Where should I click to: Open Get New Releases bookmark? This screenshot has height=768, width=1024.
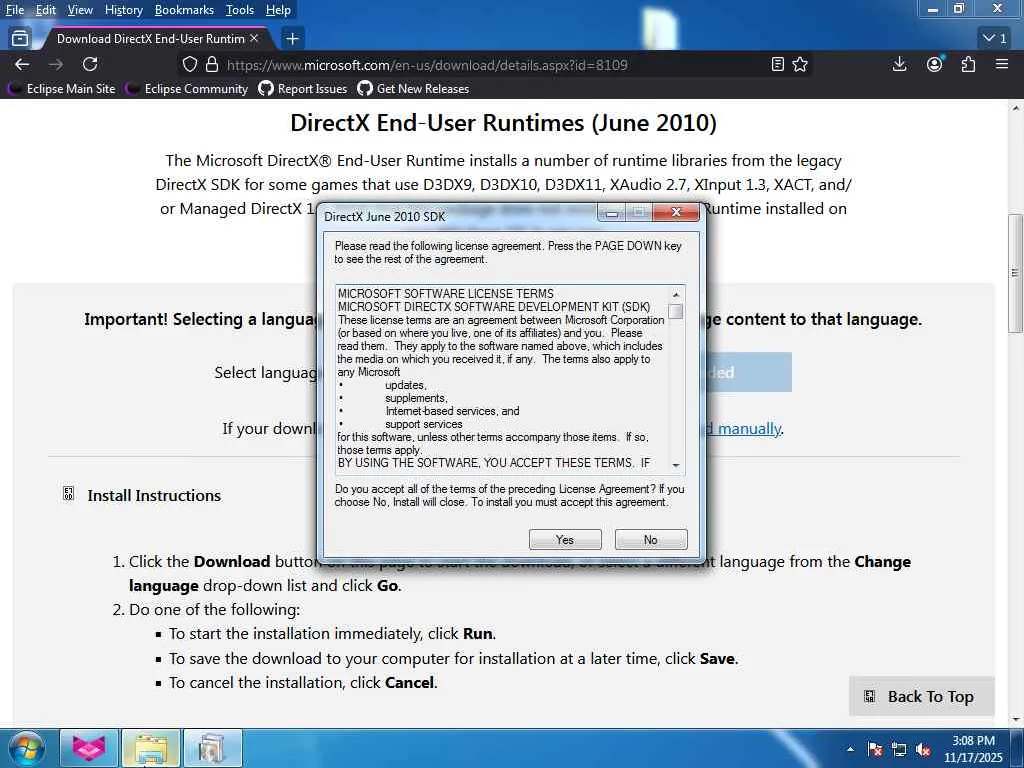point(413,89)
